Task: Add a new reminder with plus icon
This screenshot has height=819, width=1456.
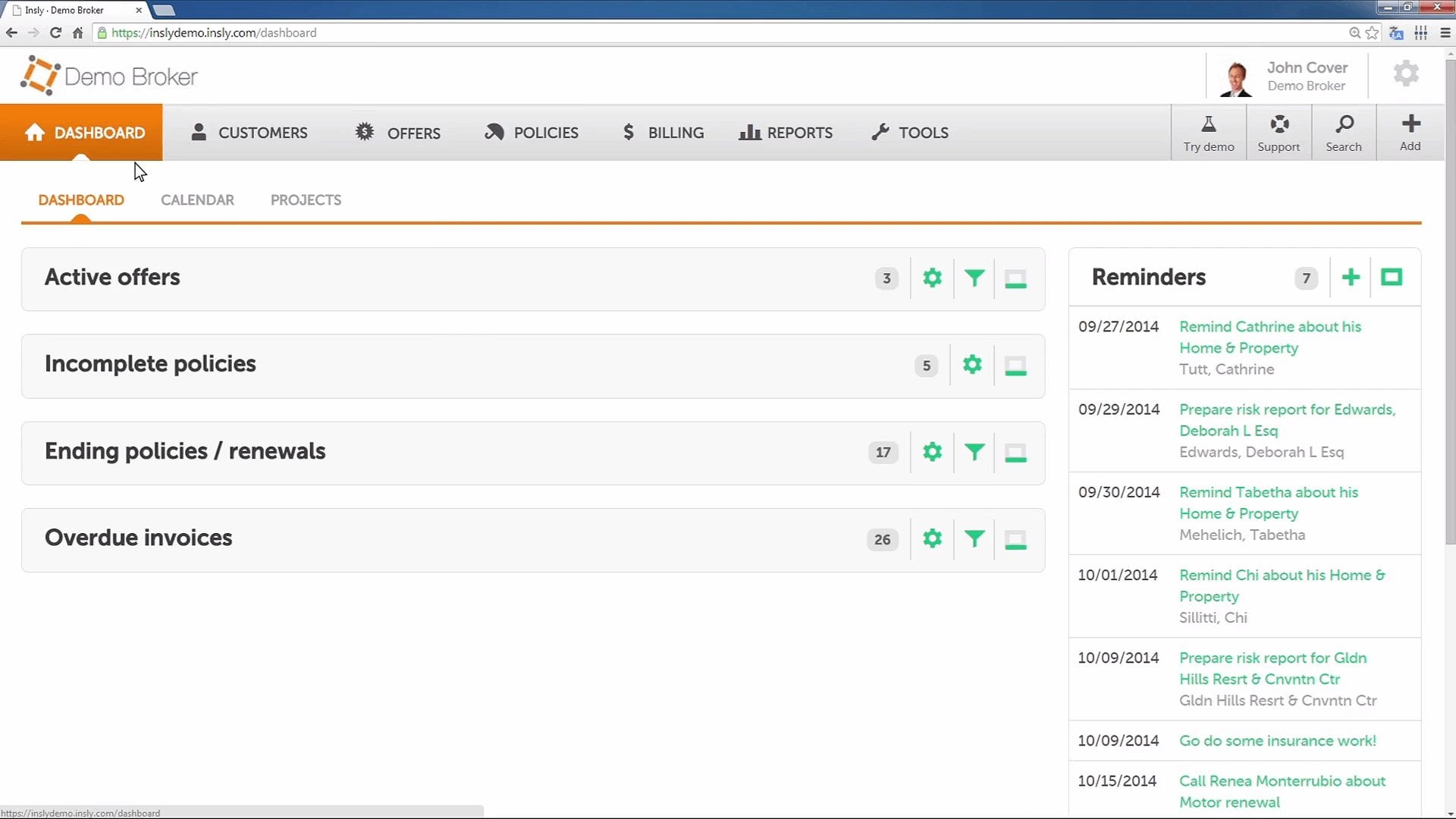Action: click(1351, 278)
